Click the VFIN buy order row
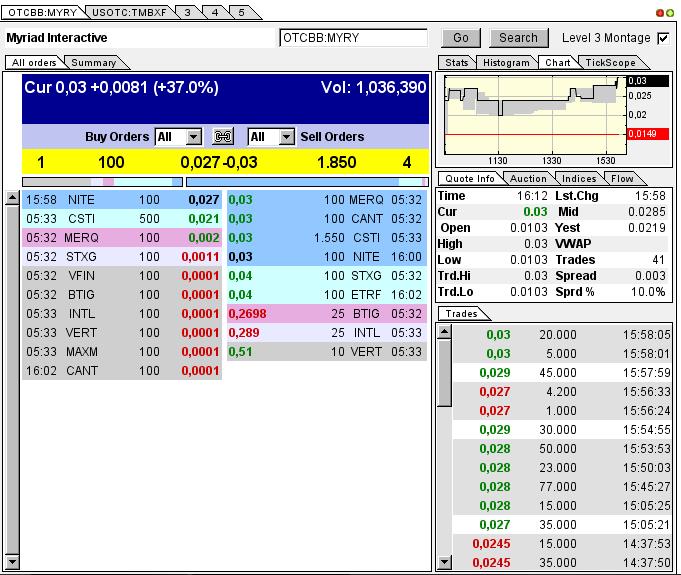Viewport: 681px width, 575px height. (122, 276)
